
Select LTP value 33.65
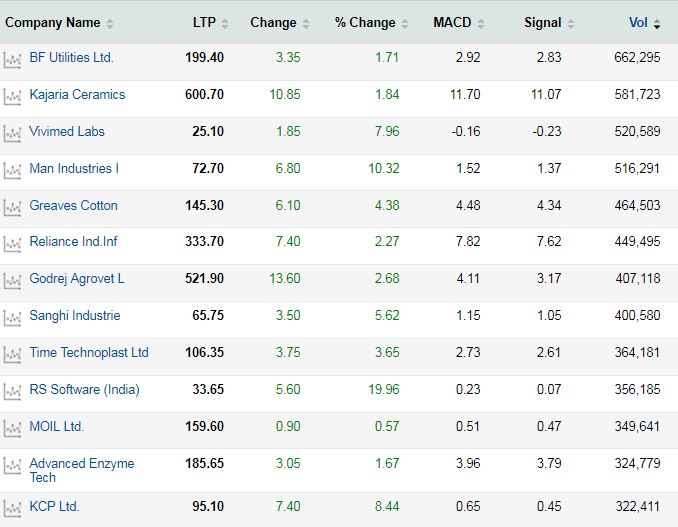click(x=208, y=390)
